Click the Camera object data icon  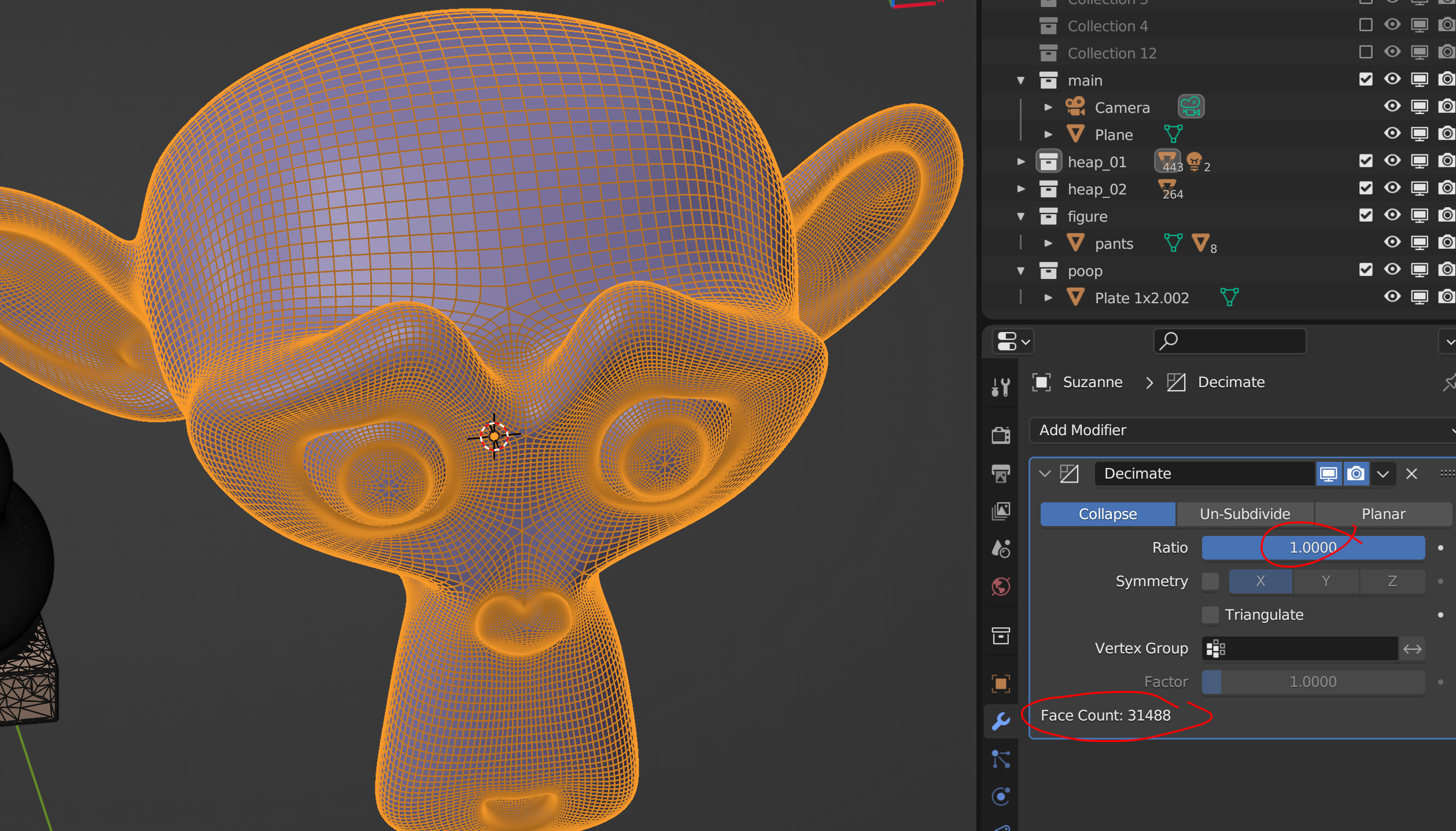point(1191,106)
